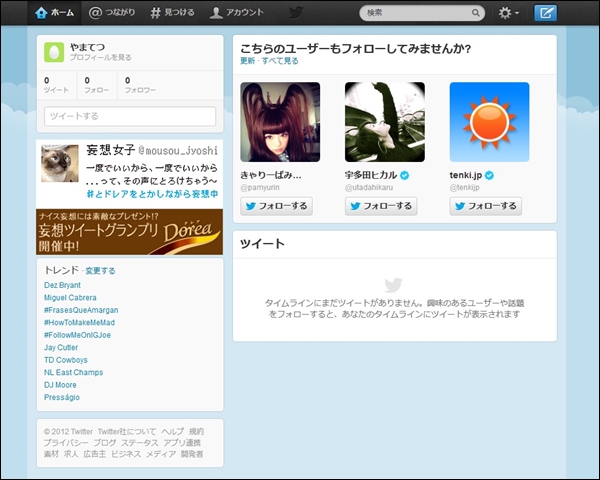Follow @tenkijp with フォローする button
Image resolution: width=600 pixels, height=480 pixels.
click(486, 206)
